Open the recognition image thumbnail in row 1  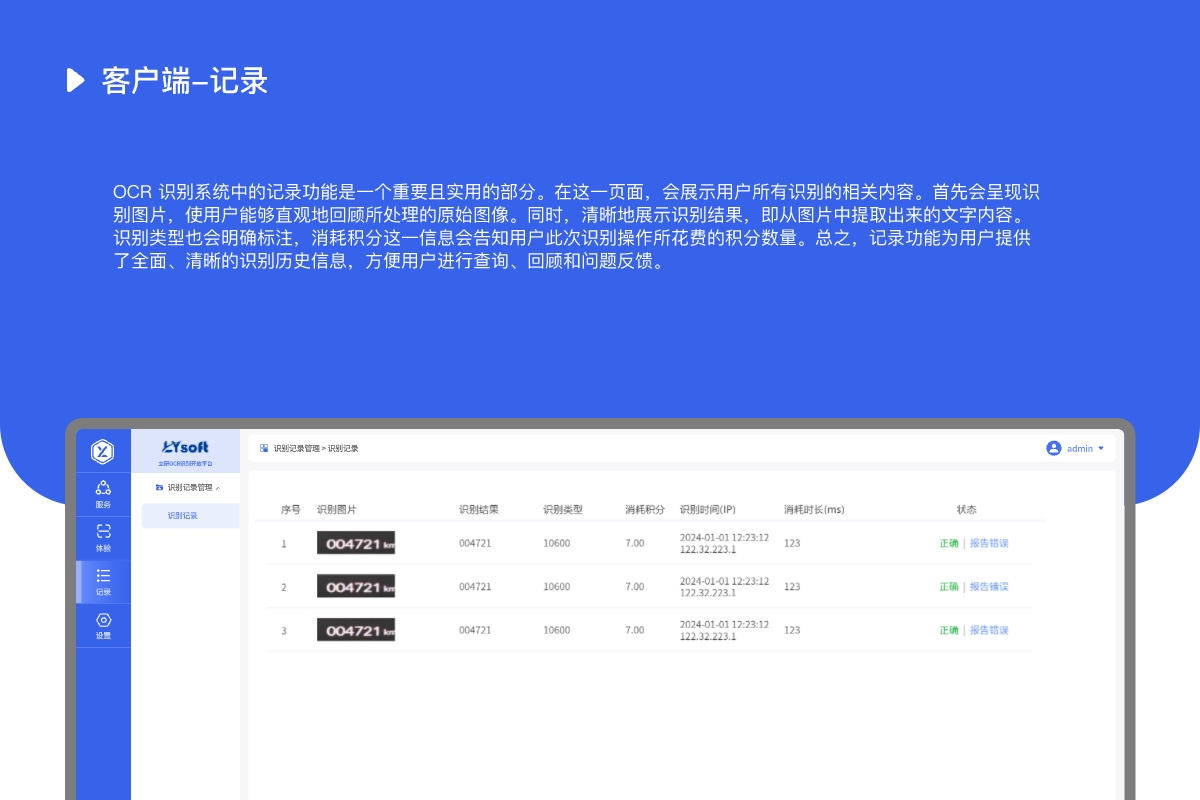pos(356,543)
